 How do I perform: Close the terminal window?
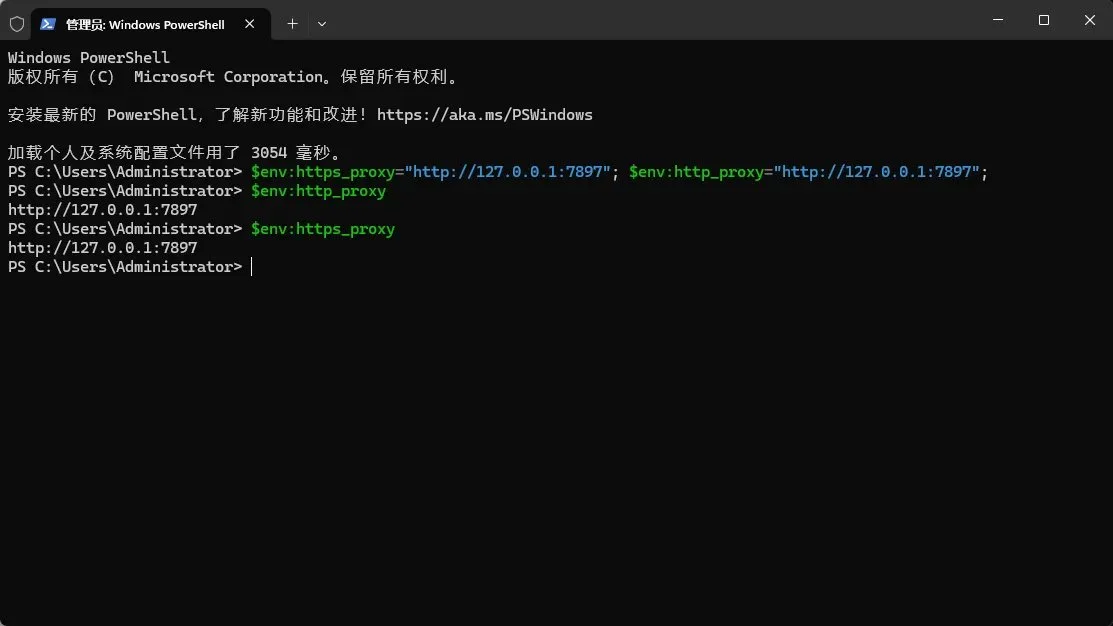(x=1090, y=20)
